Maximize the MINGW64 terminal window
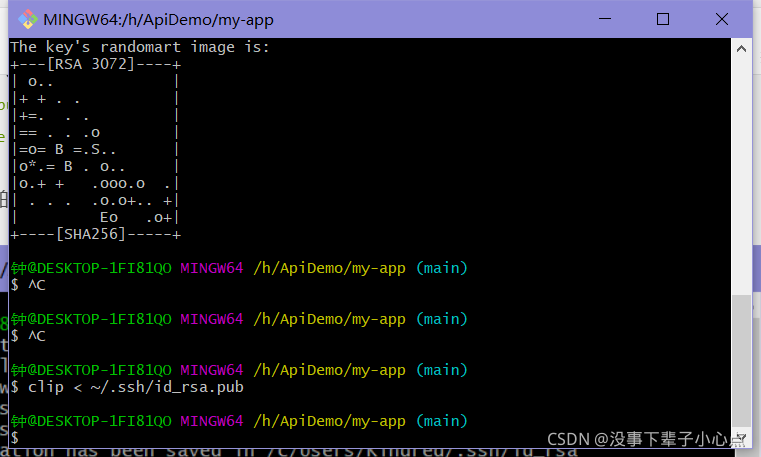 tap(663, 19)
